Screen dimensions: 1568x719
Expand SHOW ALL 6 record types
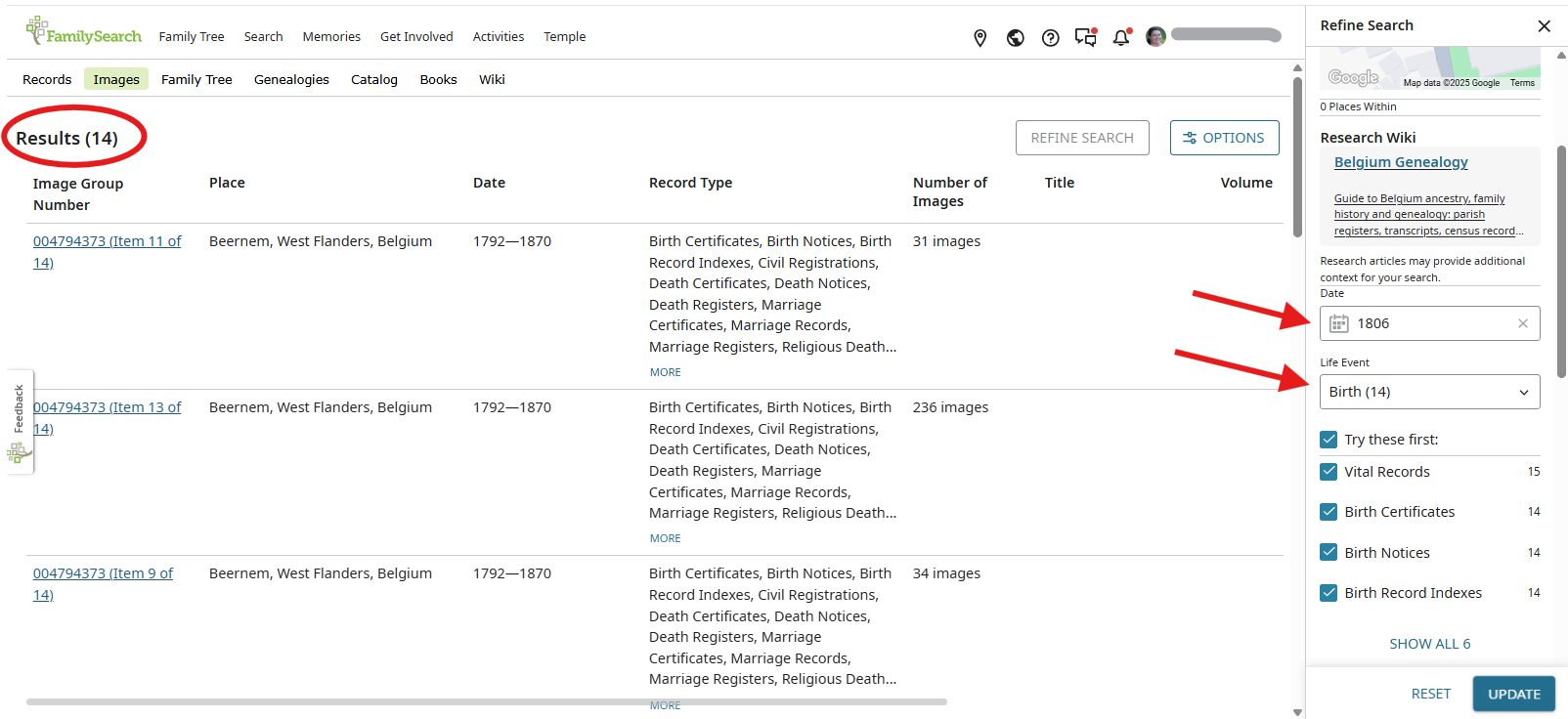coord(1429,644)
